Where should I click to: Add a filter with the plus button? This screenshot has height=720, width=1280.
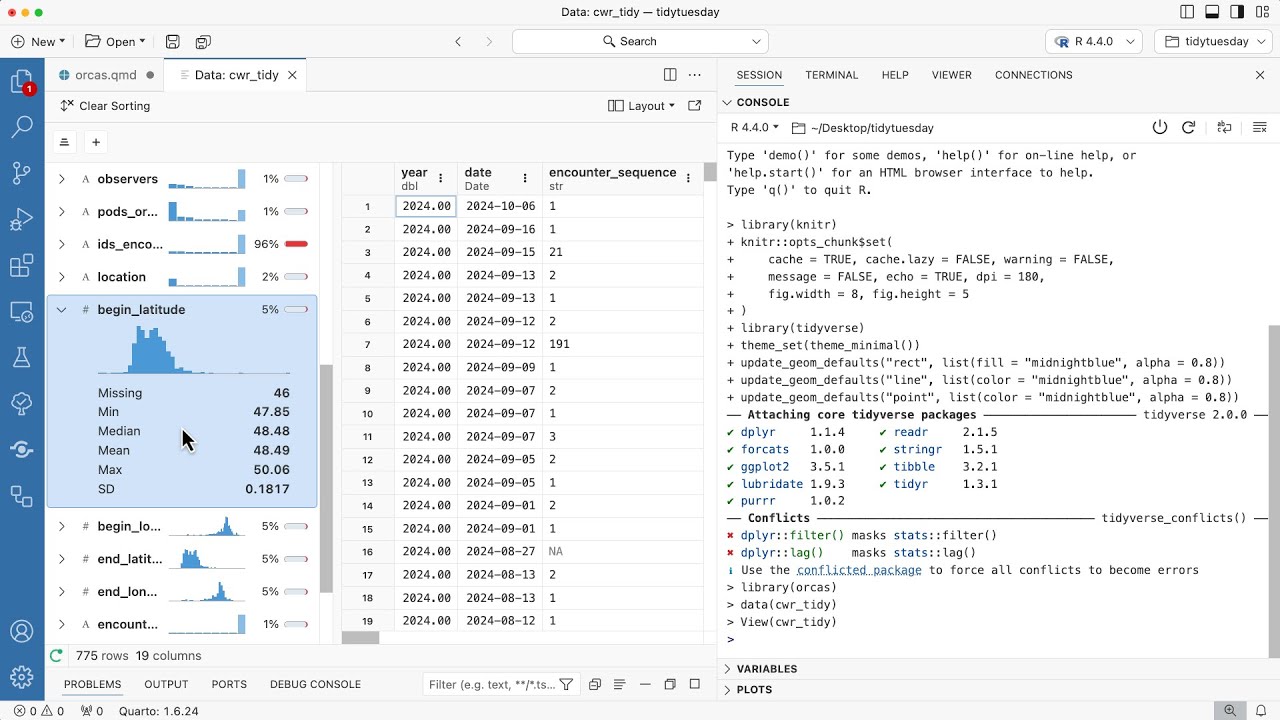click(96, 142)
